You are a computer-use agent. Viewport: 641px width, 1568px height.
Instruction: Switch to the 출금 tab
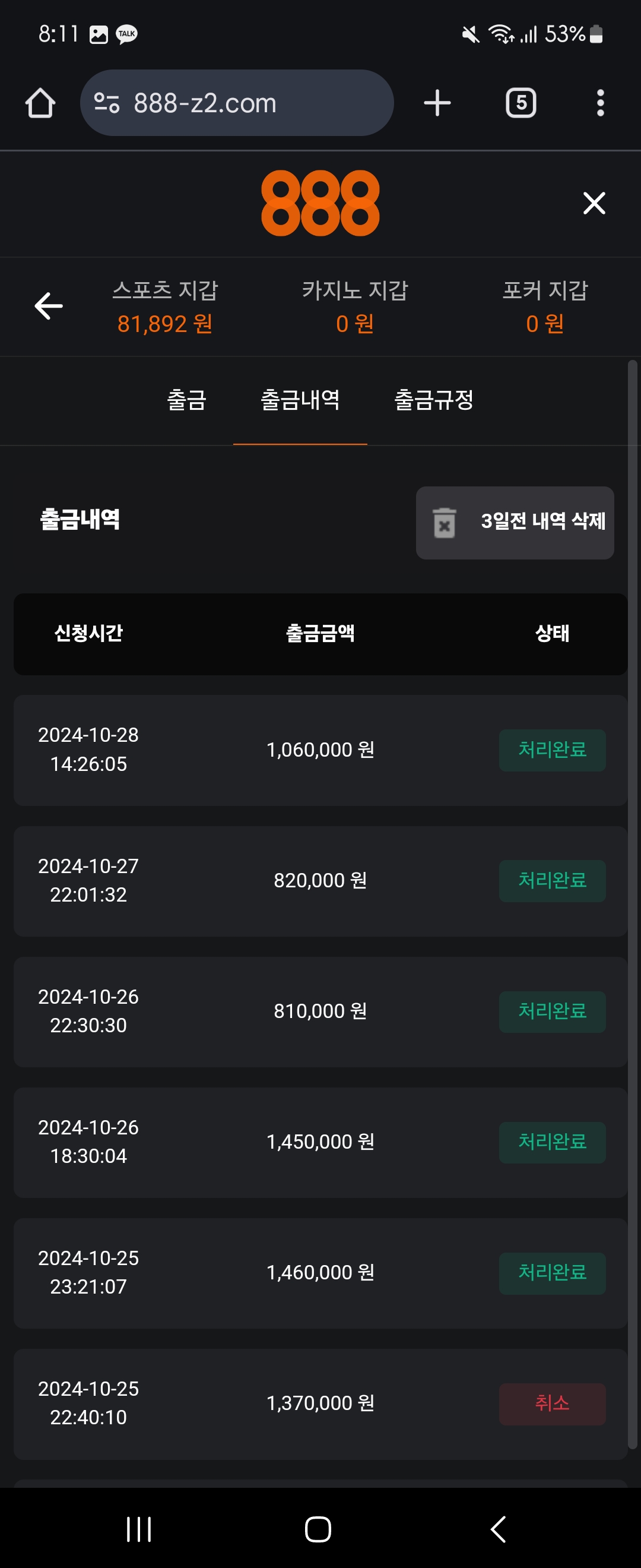coord(187,400)
